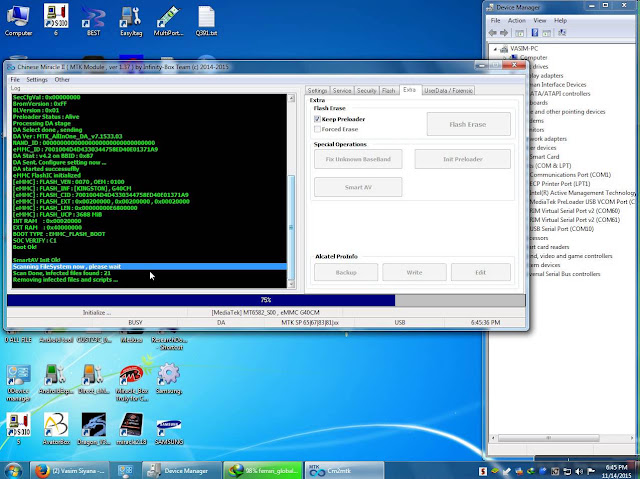Open the miracle218 desktop shortcut
Viewport: 640px width, 479px height.
coord(131,428)
